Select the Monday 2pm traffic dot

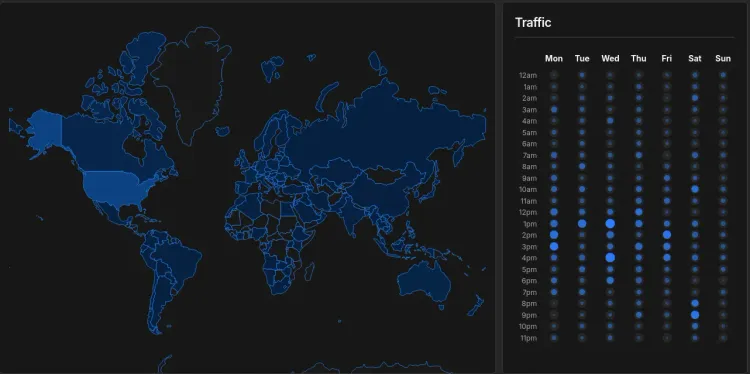[554, 235]
